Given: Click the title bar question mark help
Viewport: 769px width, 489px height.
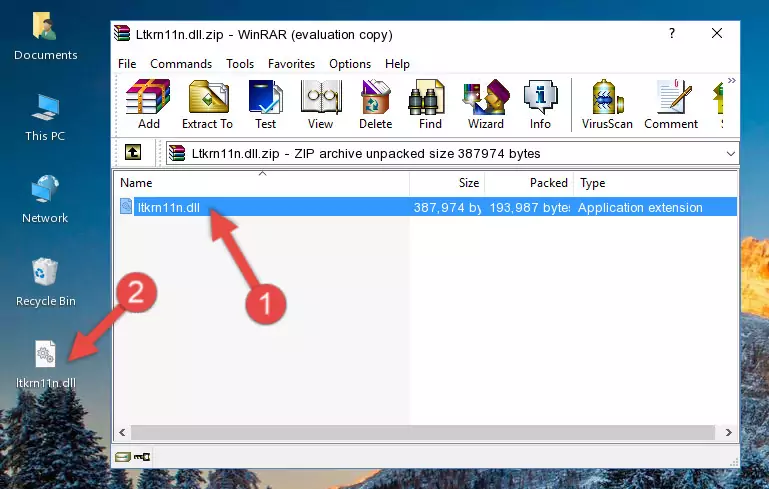Looking at the screenshot, I should [x=671, y=33].
